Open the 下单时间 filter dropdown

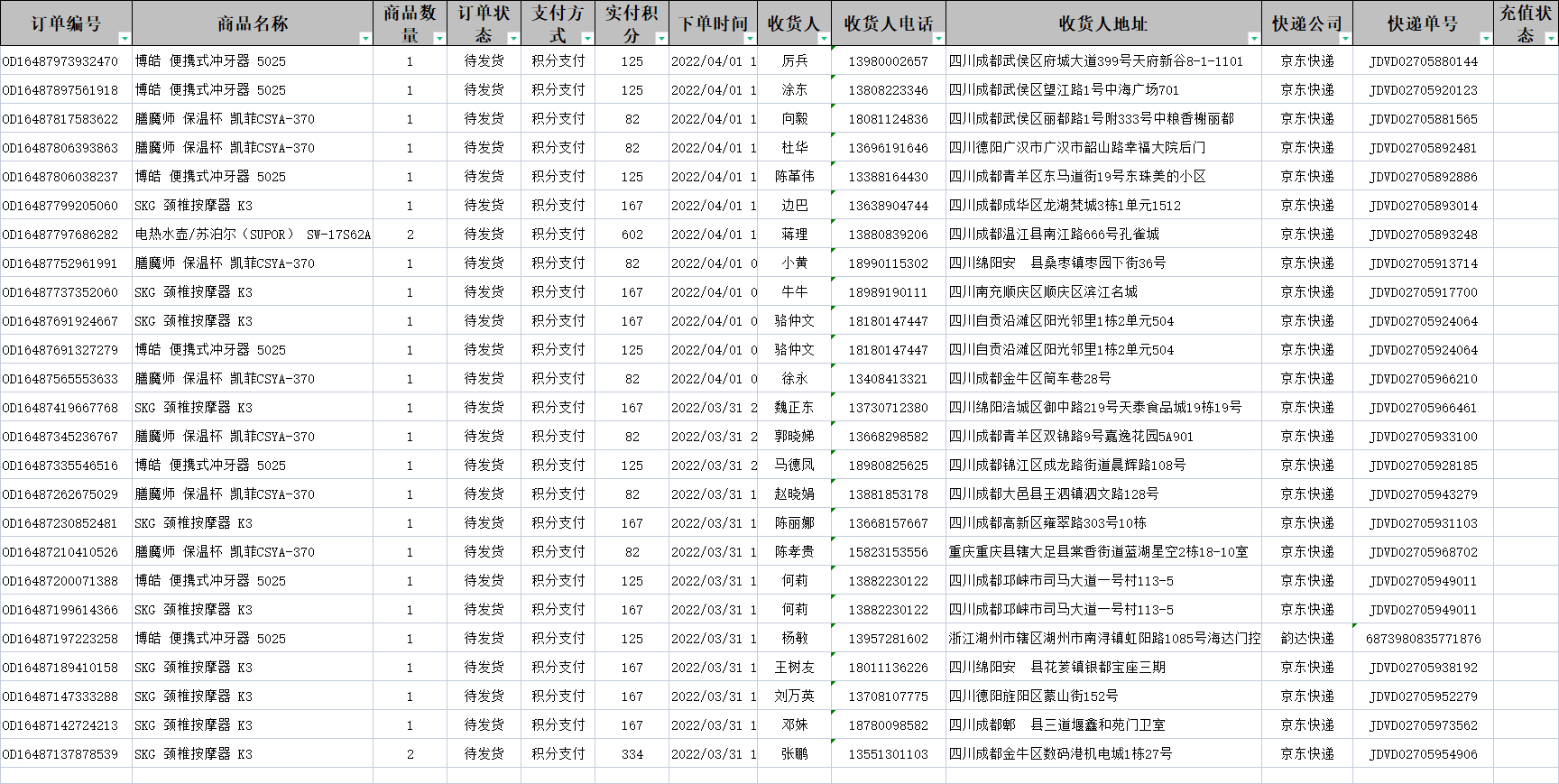coord(752,38)
